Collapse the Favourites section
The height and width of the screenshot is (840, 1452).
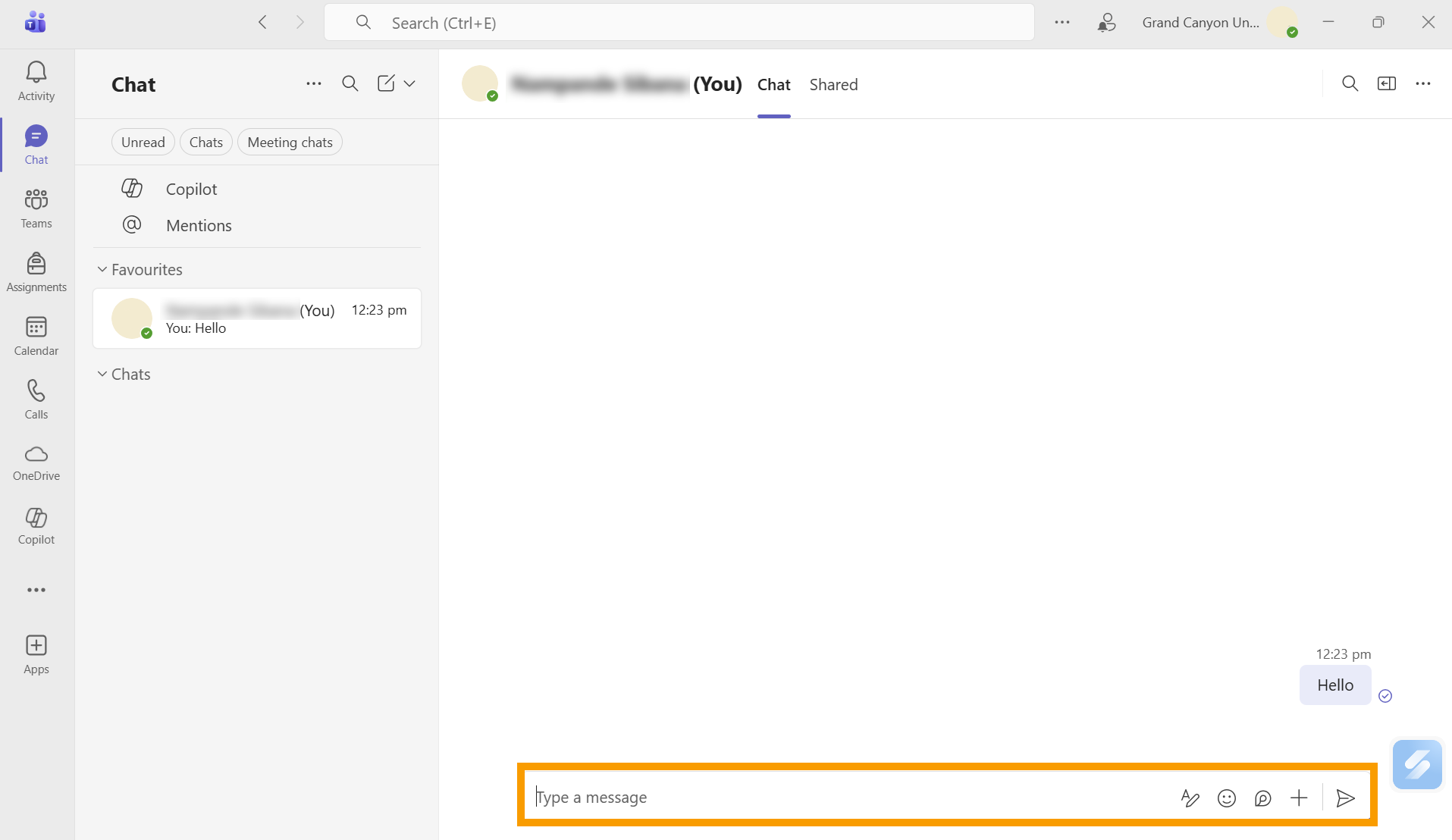pos(102,269)
